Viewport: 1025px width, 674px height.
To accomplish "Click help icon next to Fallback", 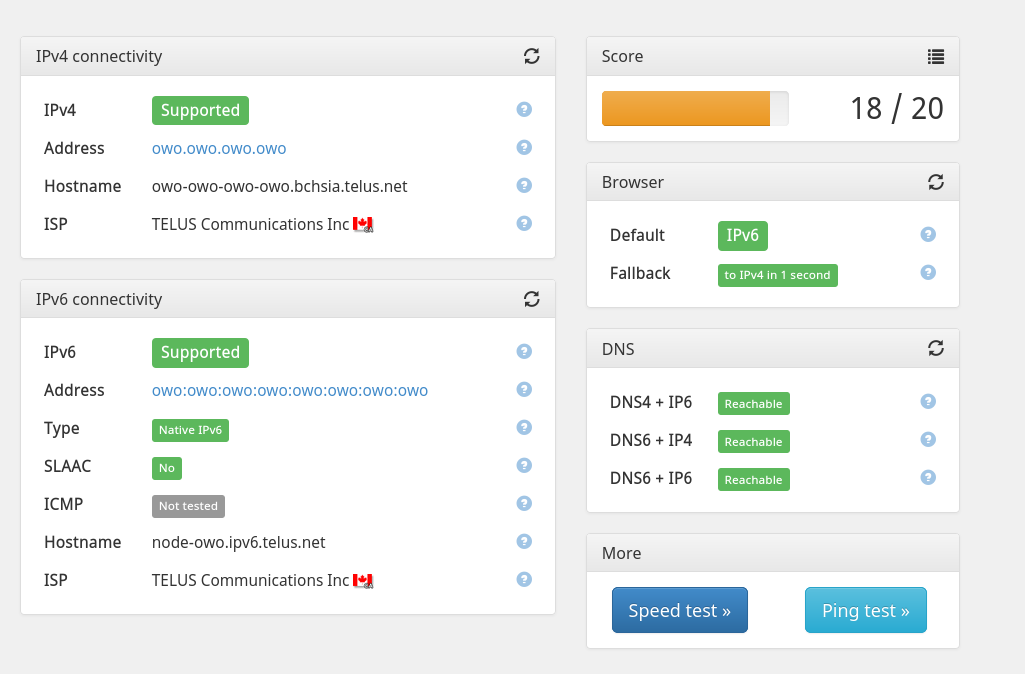I will coord(928,273).
